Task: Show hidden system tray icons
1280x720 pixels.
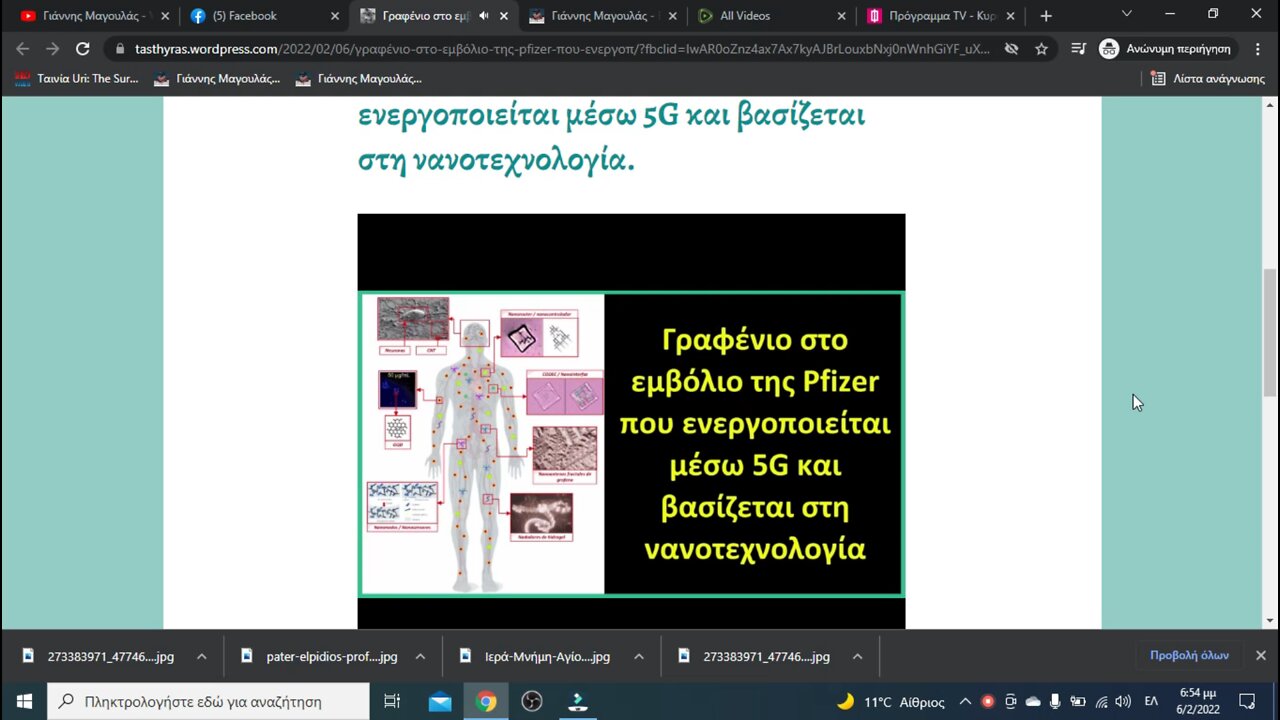Action: coord(965,702)
